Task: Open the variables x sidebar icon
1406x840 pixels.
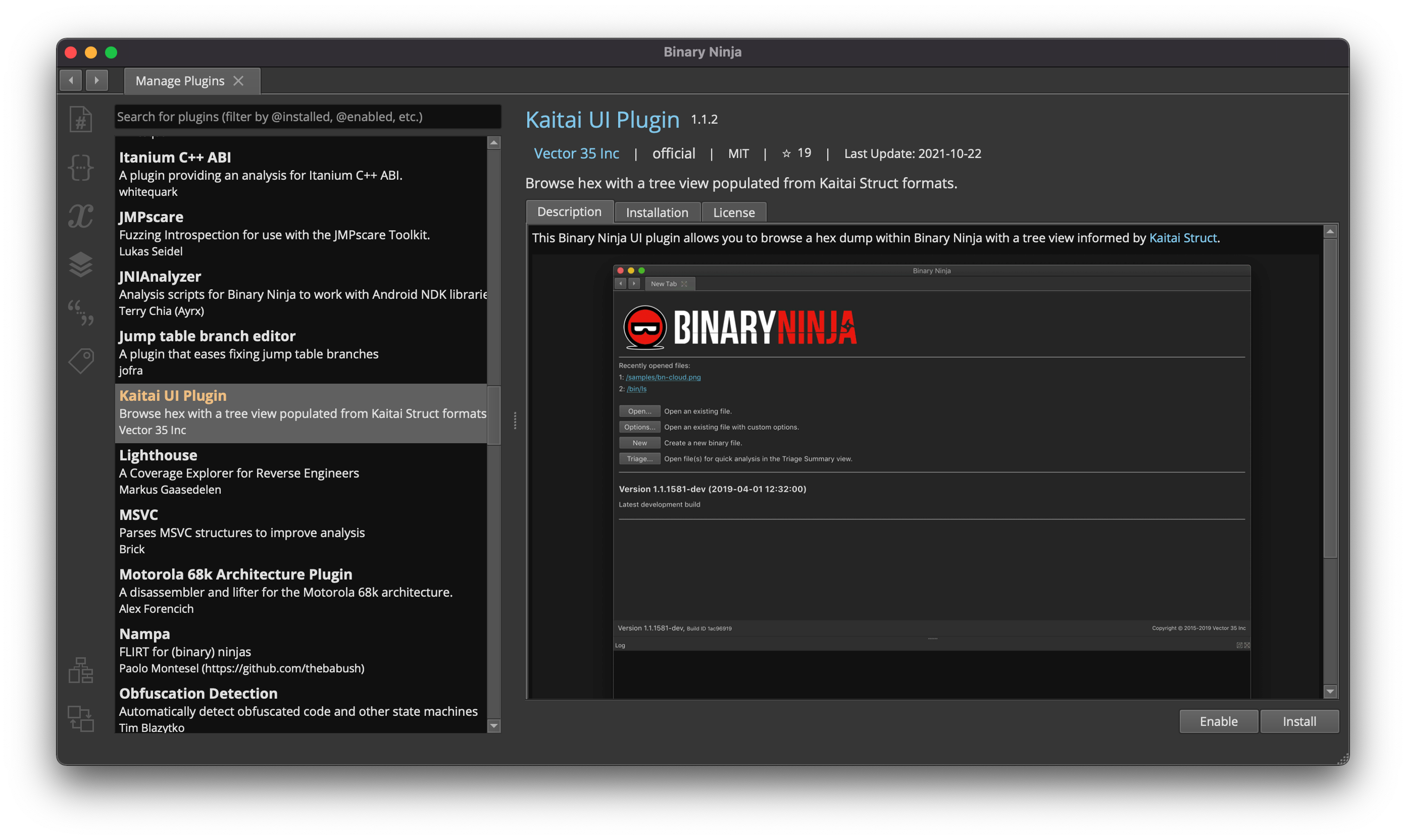Action: 81,216
